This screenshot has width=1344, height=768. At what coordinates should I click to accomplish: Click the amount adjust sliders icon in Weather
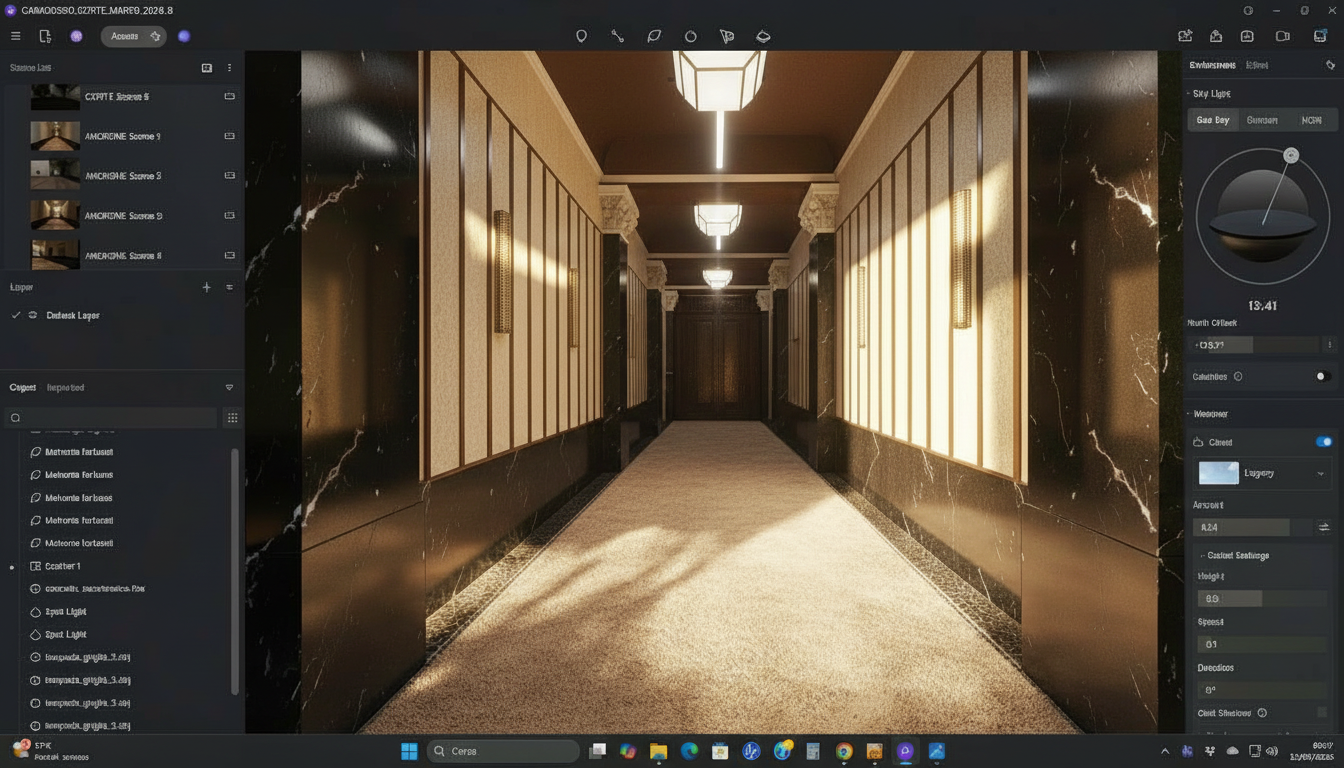pyautogui.click(x=1324, y=527)
